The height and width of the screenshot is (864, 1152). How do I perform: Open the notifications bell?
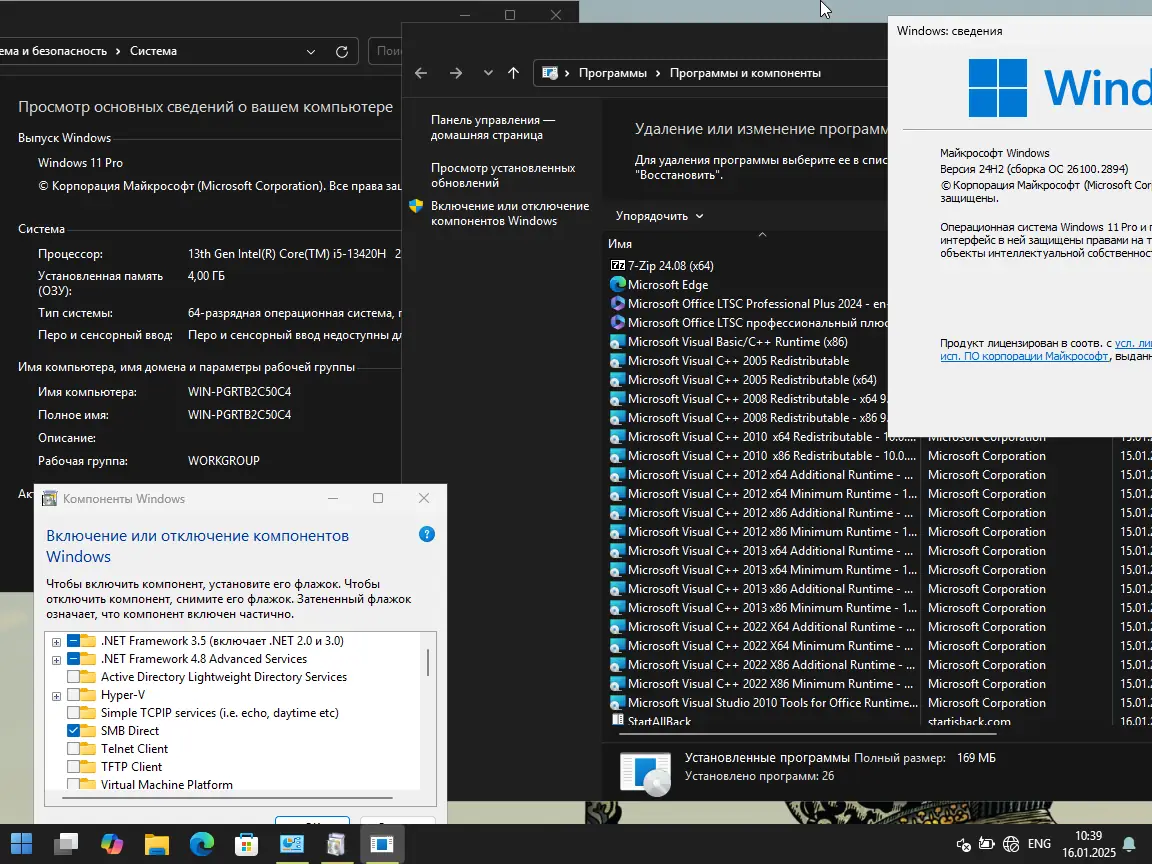click(1129, 844)
